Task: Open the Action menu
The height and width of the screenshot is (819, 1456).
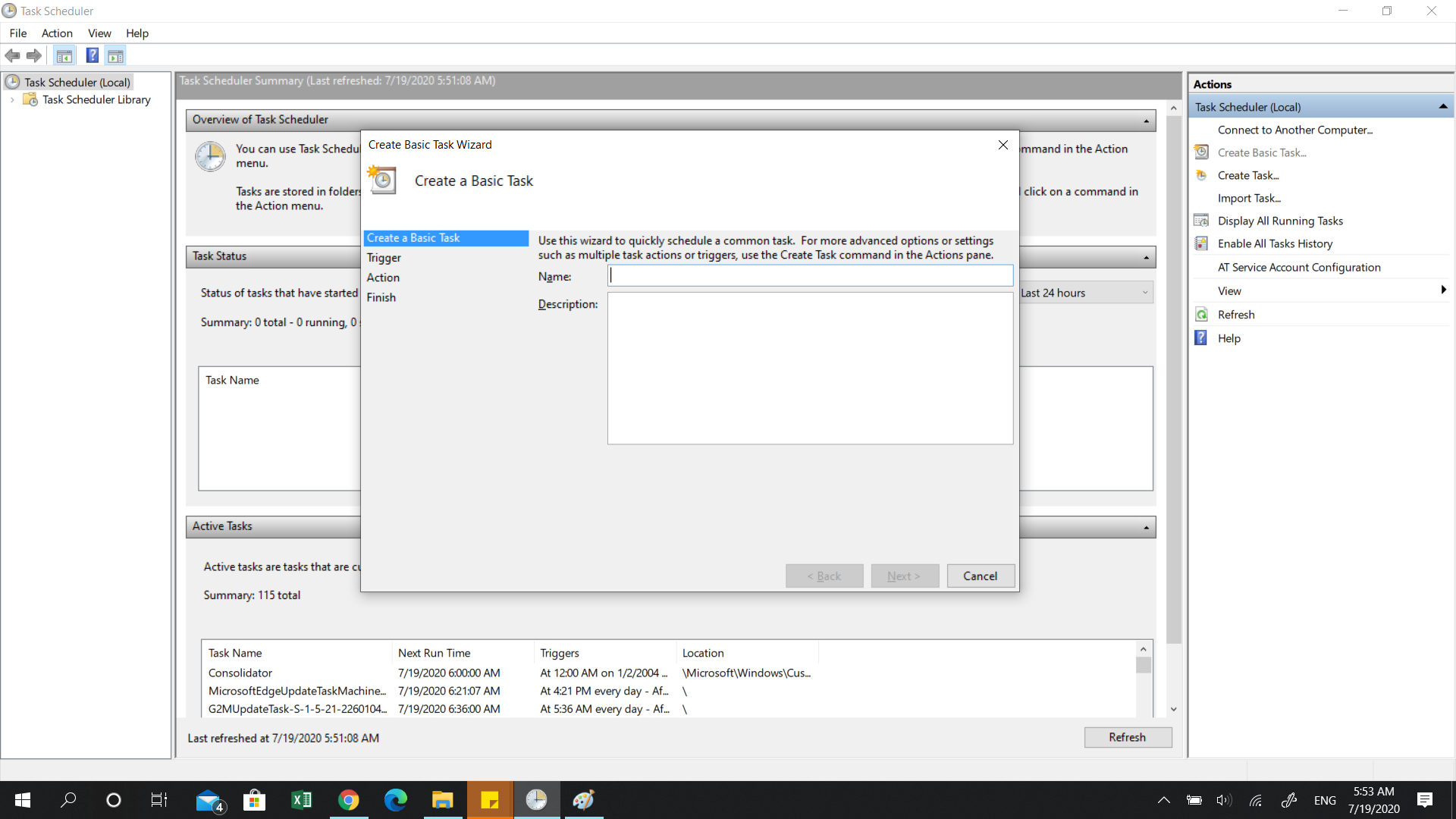Action: 57,33
